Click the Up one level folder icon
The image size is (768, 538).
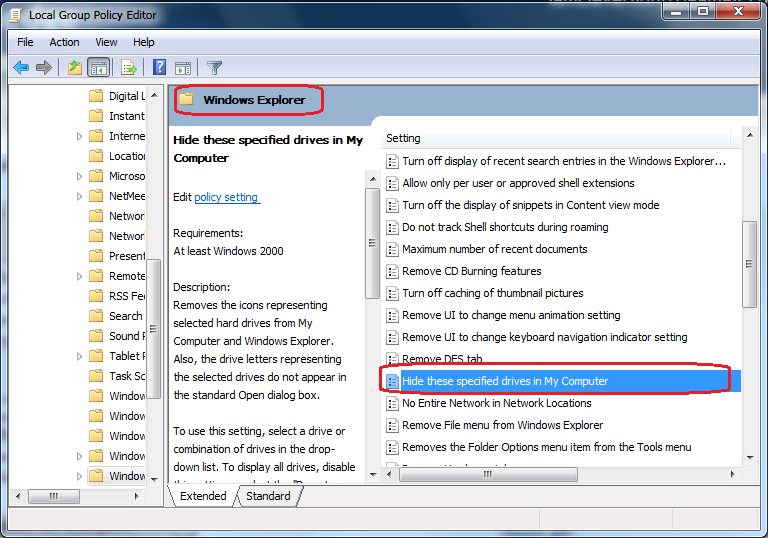click(75, 67)
